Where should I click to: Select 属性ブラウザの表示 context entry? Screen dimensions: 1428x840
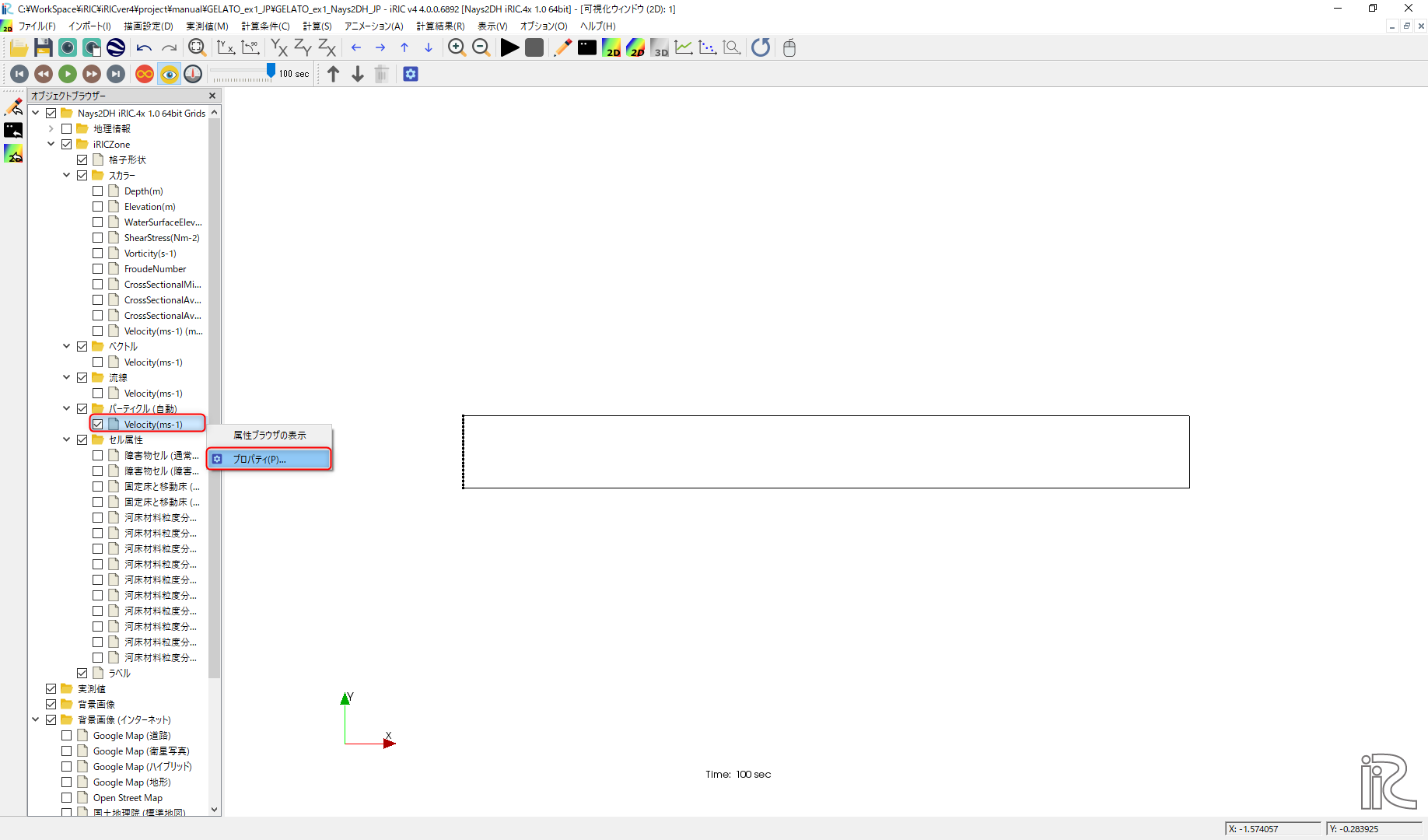click(270, 436)
